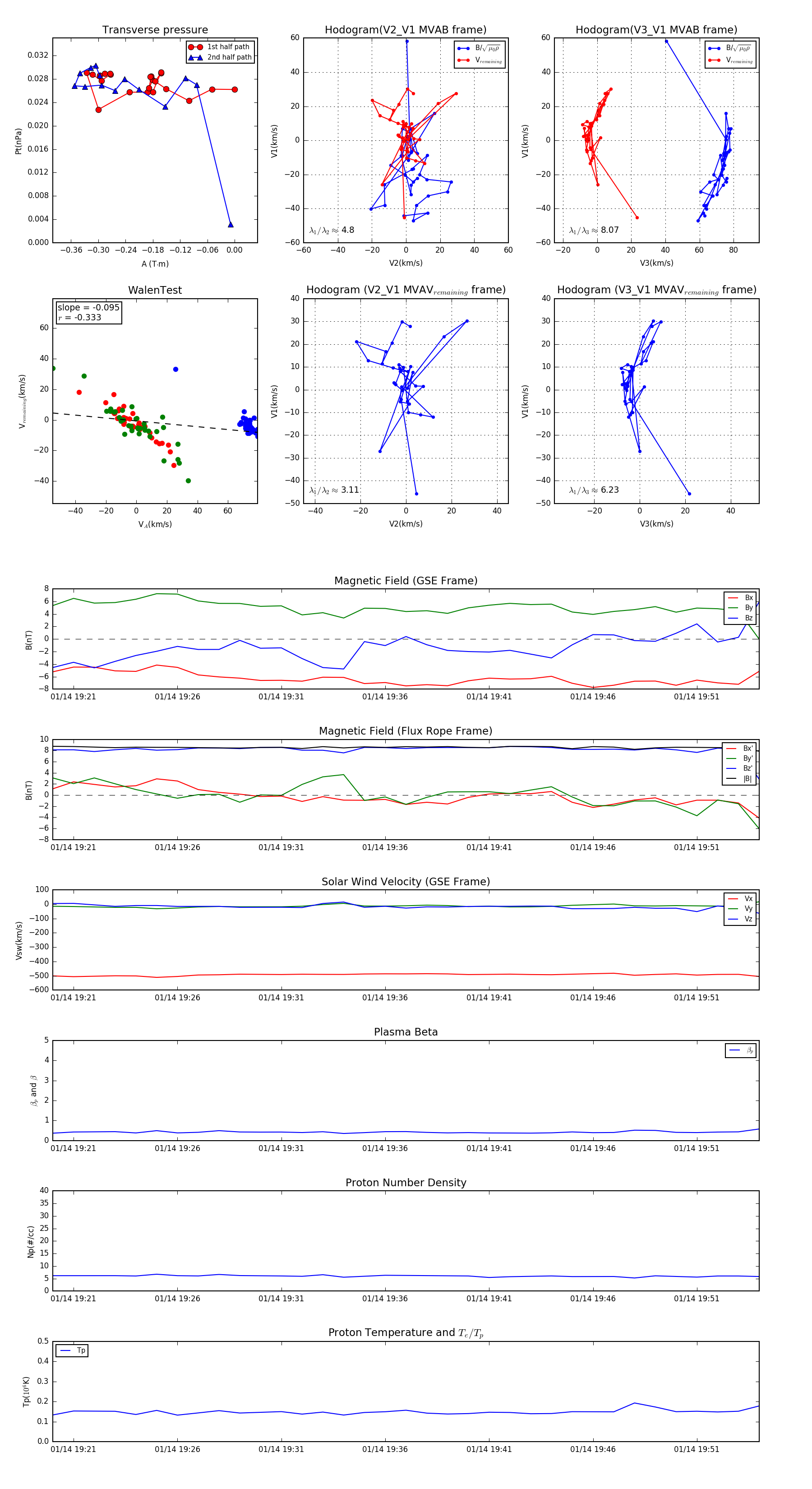
Task: Click the "Plasma Beta" plot title
Action: click(x=406, y=1032)
